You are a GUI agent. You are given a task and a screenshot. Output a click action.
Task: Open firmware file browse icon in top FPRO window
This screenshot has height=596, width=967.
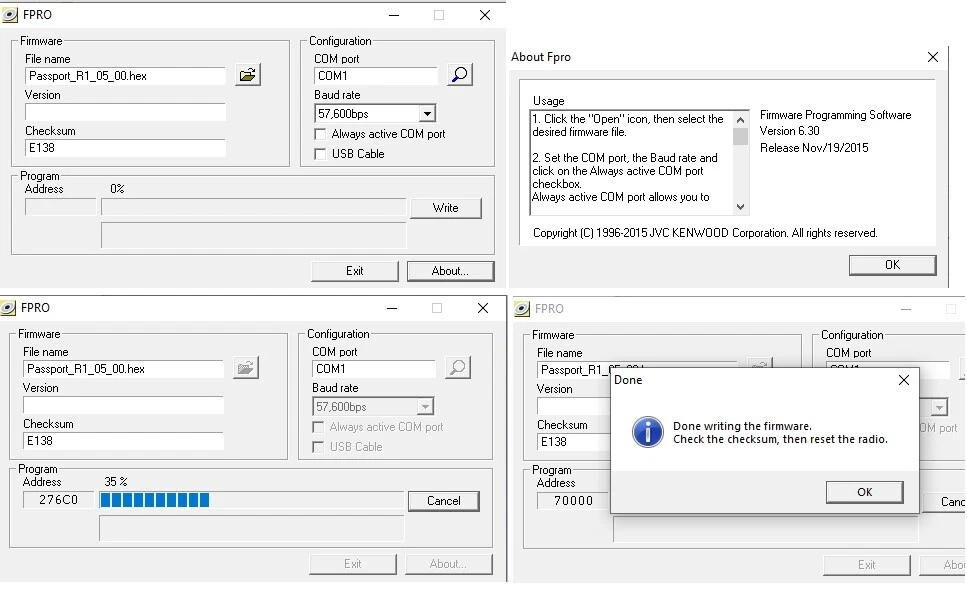point(248,75)
